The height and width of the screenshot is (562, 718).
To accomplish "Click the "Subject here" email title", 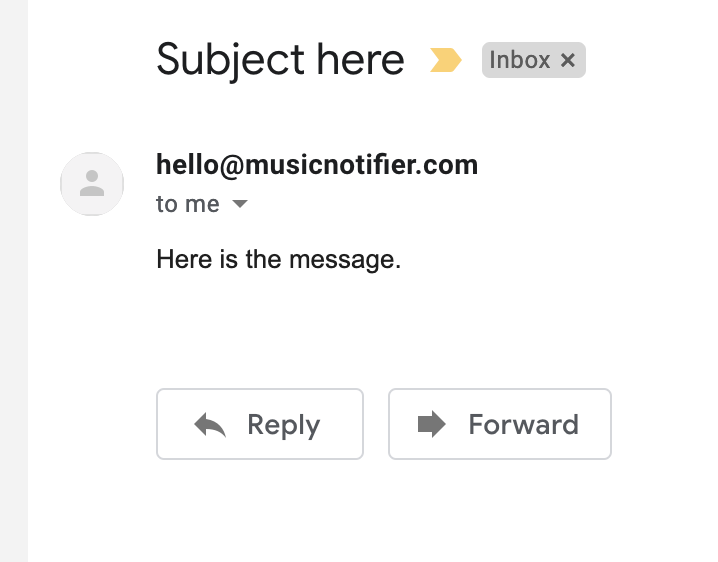I will (280, 60).
